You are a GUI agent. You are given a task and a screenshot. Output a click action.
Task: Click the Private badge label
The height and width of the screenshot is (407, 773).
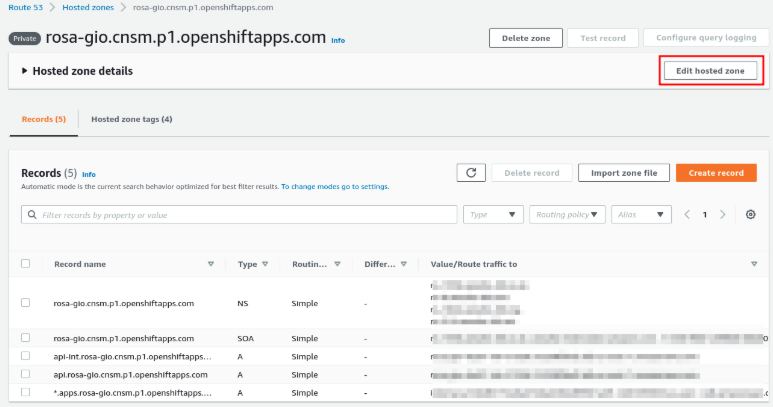25,38
